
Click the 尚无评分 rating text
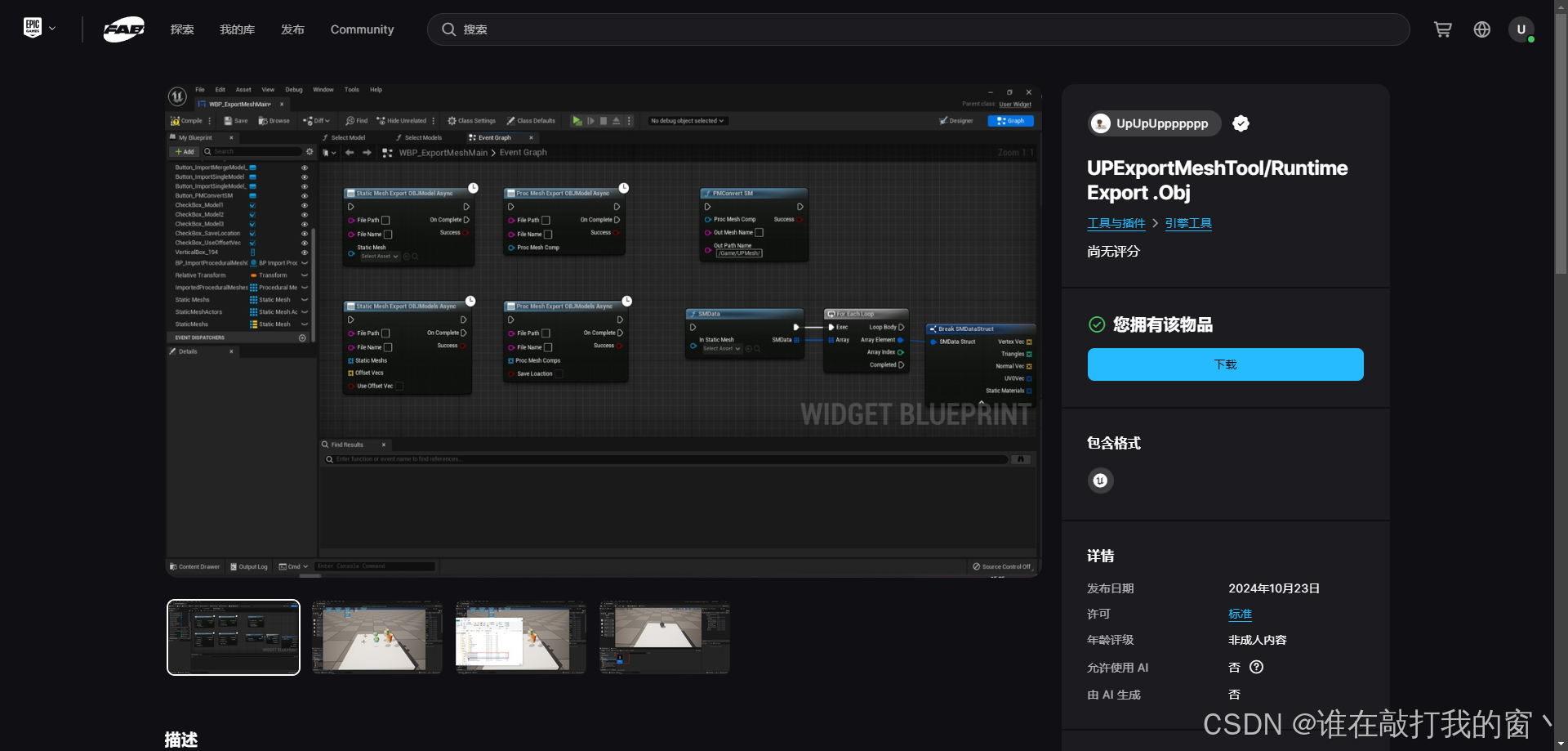[1113, 251]
